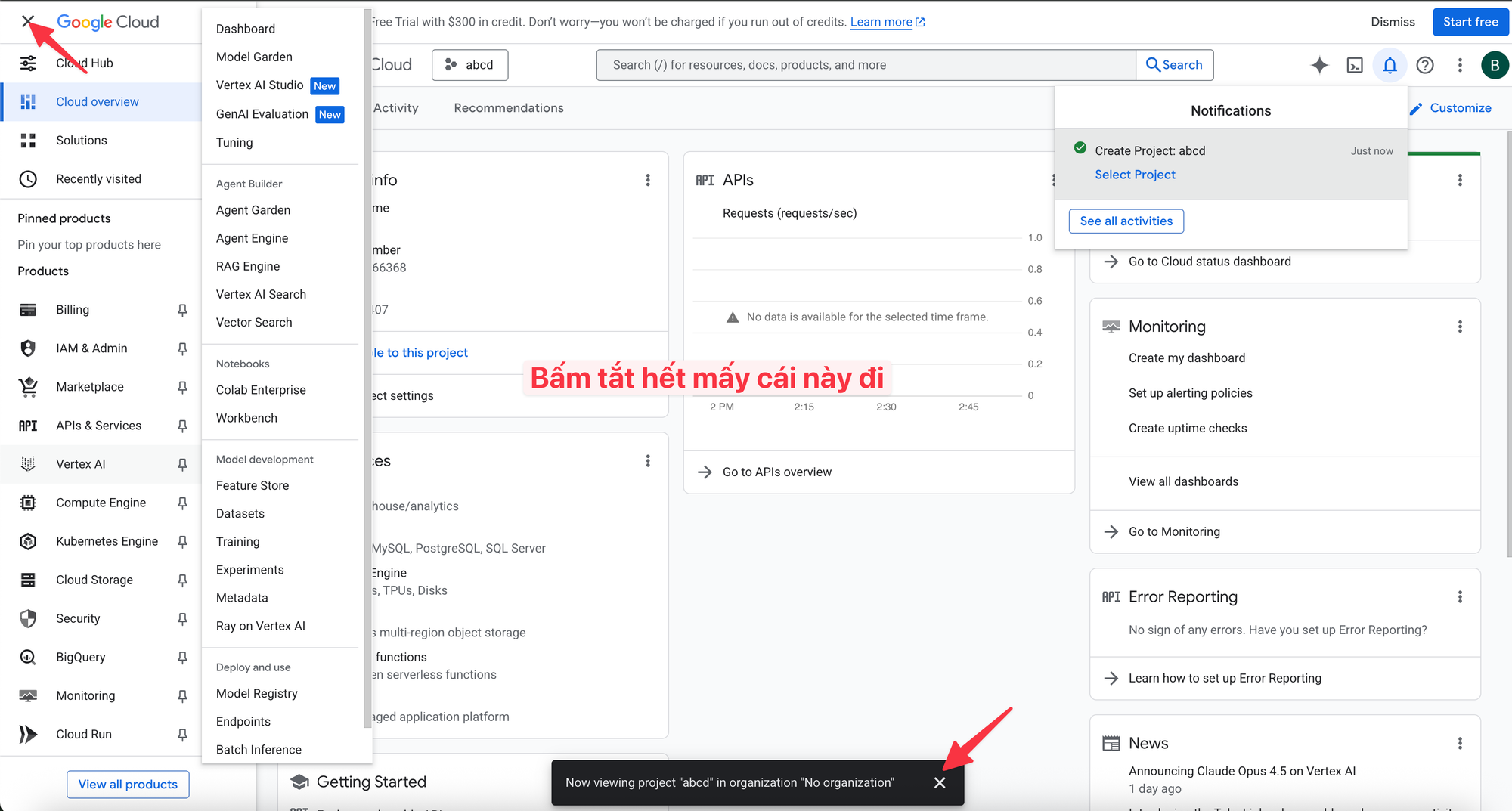Open Gemini AI assistant sparkle icon
Image resolution: width=1512 pixels, height=811 pixels.
(1319, 65)
